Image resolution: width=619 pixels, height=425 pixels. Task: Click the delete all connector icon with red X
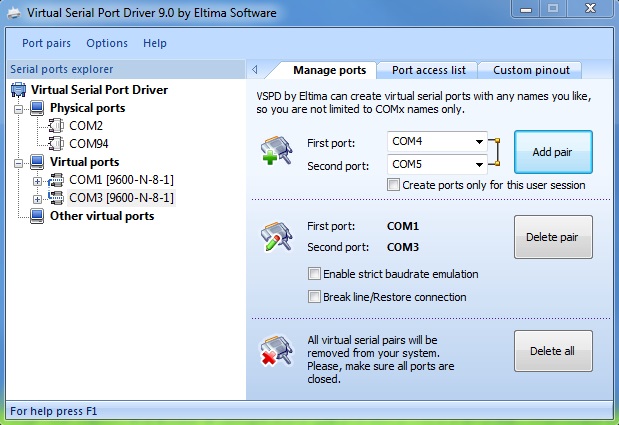click(276, 351)
